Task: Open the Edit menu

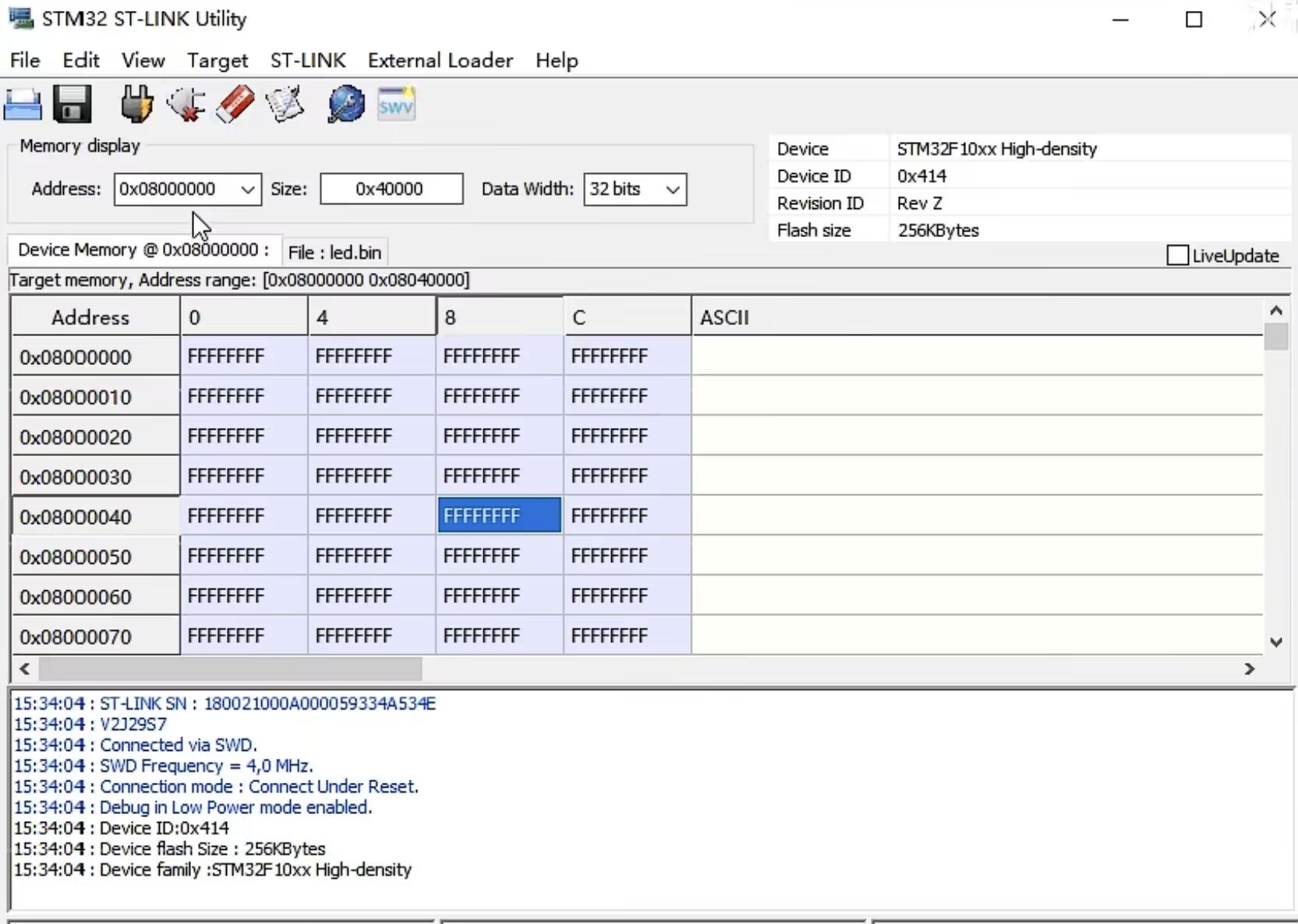Action: (81, 60)
